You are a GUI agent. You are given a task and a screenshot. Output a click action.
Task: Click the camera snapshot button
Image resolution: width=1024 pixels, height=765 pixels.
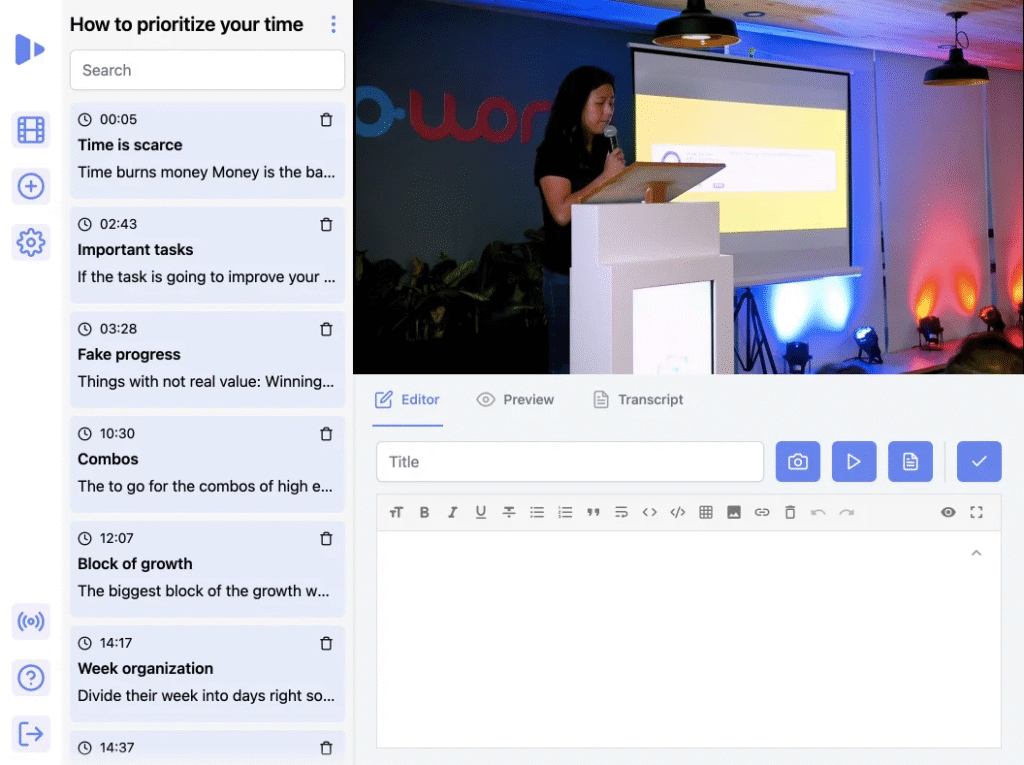798,462
